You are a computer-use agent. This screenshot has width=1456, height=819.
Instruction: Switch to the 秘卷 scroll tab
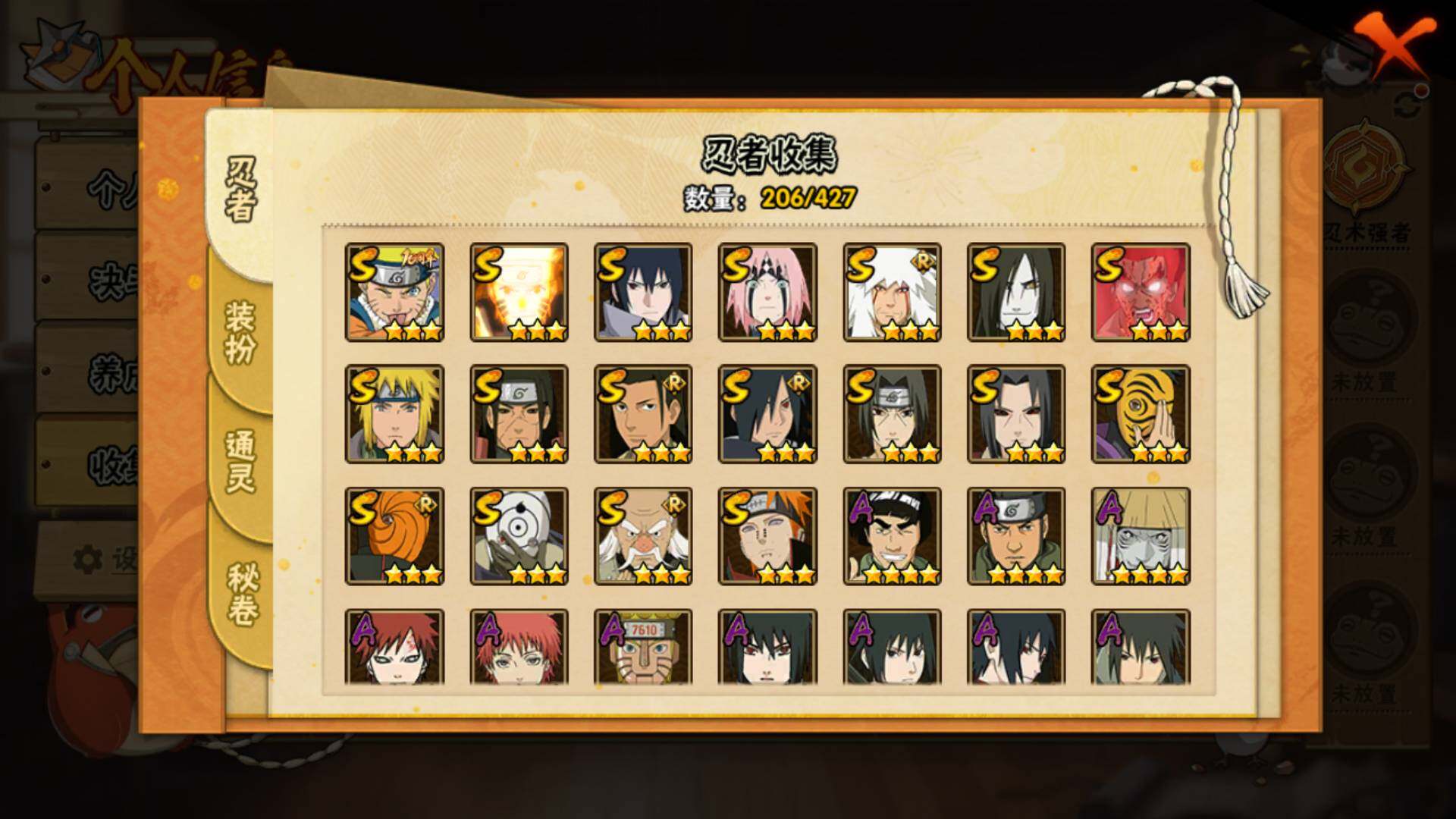pos(243,595)
